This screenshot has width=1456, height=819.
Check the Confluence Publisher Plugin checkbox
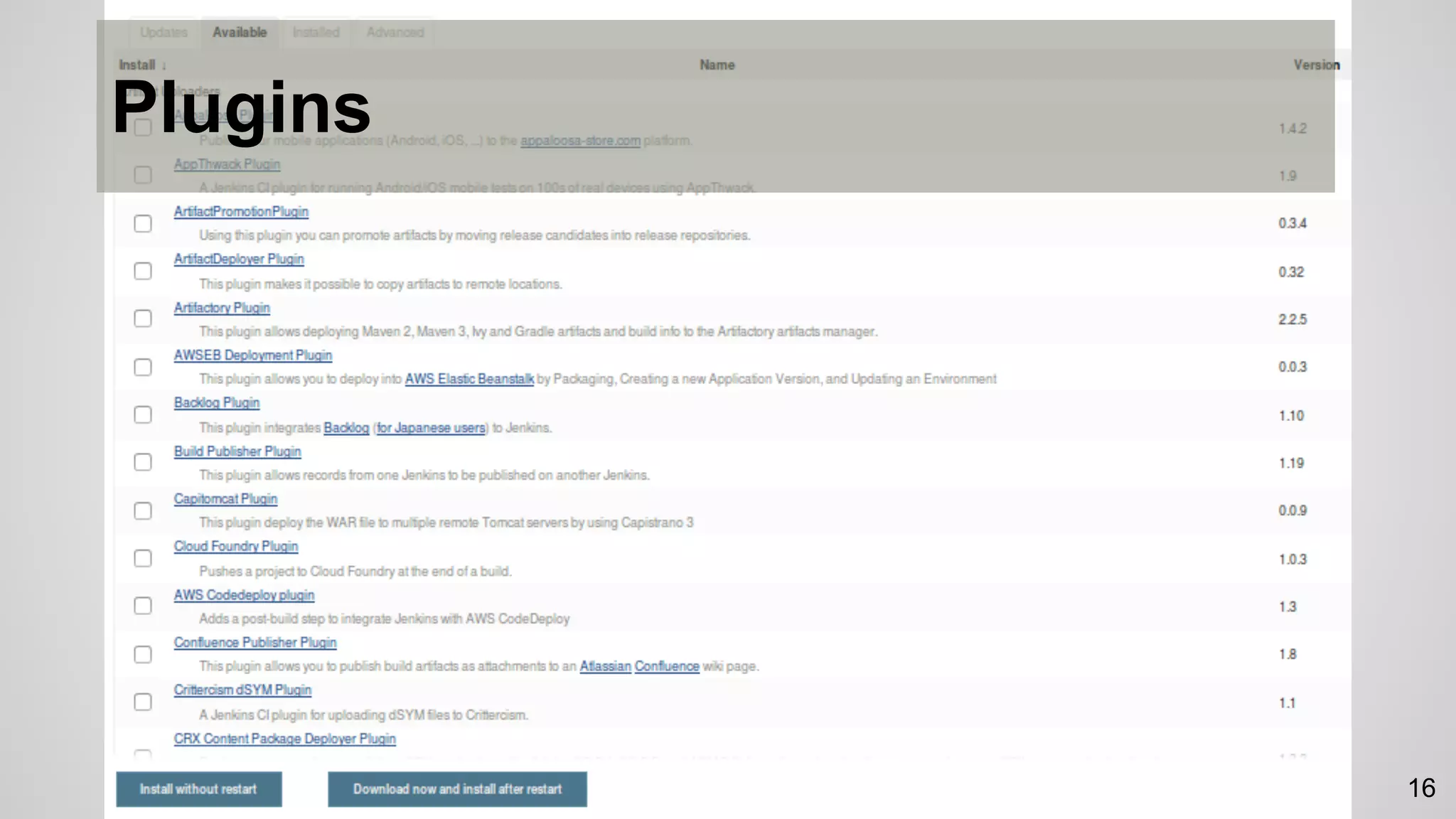[143, 654]
